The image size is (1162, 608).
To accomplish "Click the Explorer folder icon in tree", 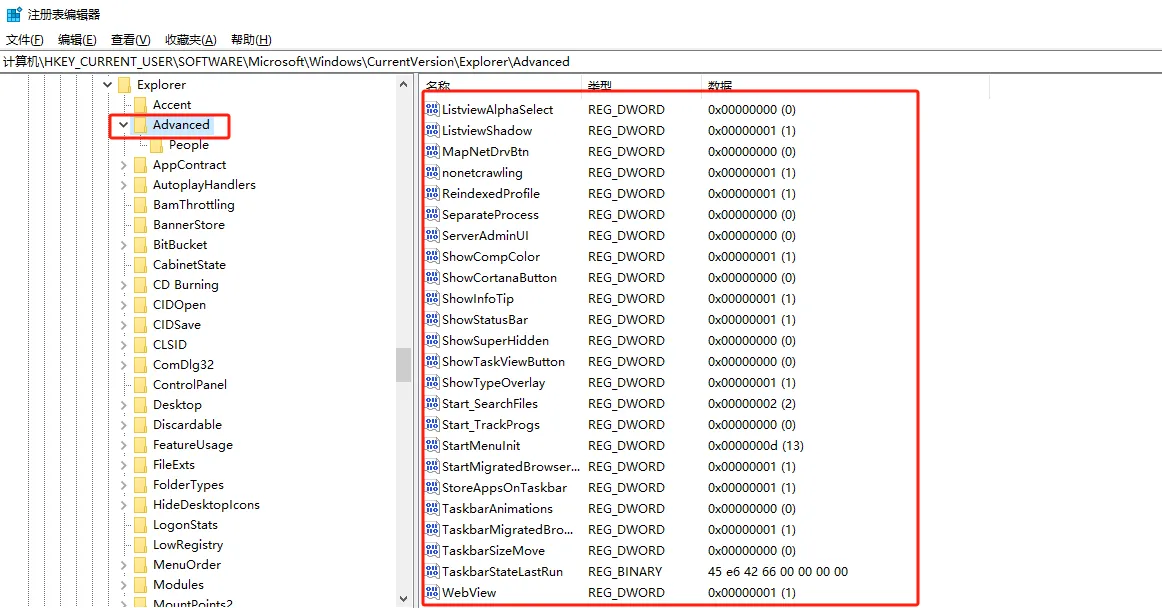I will tap(124, 85).
